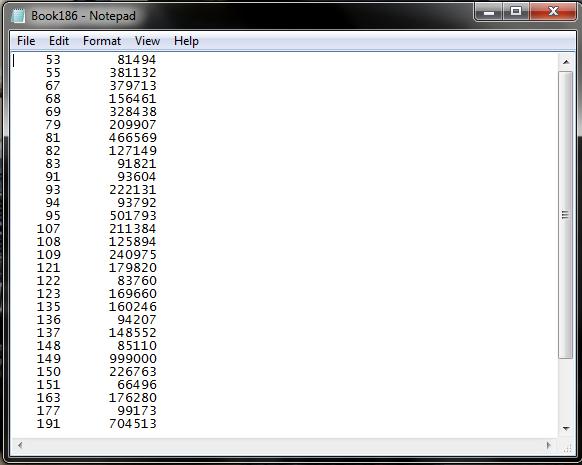This screenshot has height=465, width=582.
Task: Click the vertical scrollbar up arrow
Action: [566, 62]
